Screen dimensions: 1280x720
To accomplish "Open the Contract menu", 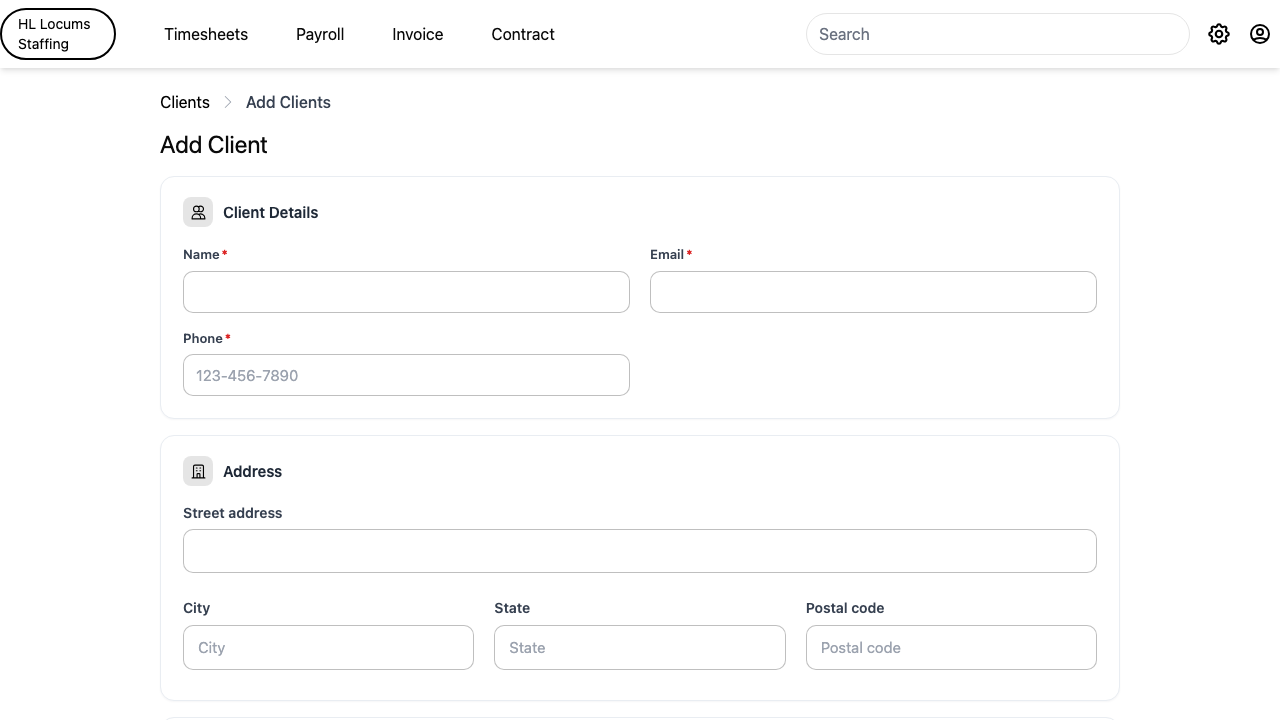I will coord(523,34).
